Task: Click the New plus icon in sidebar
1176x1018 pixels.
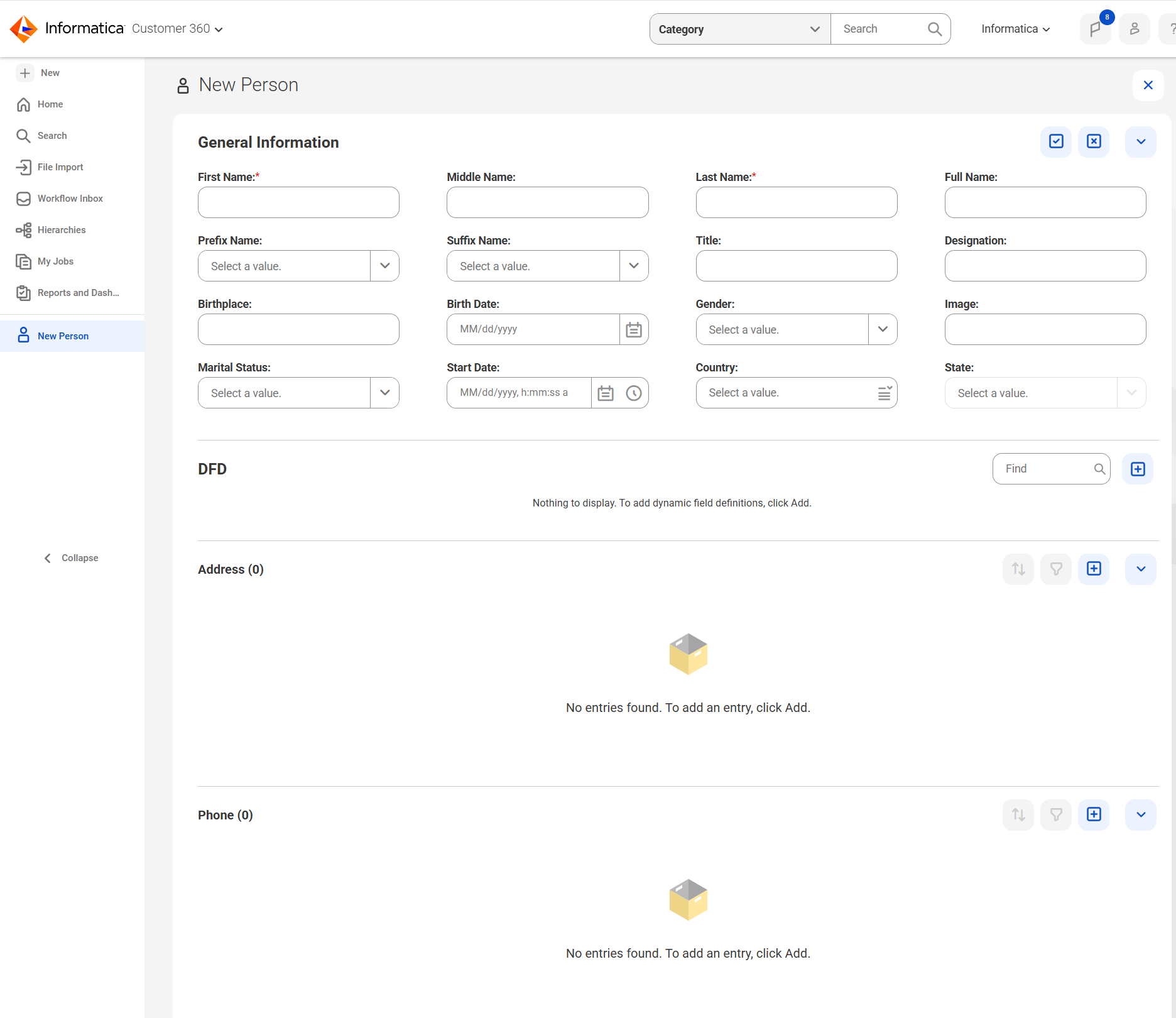Action: click(24, 73)
